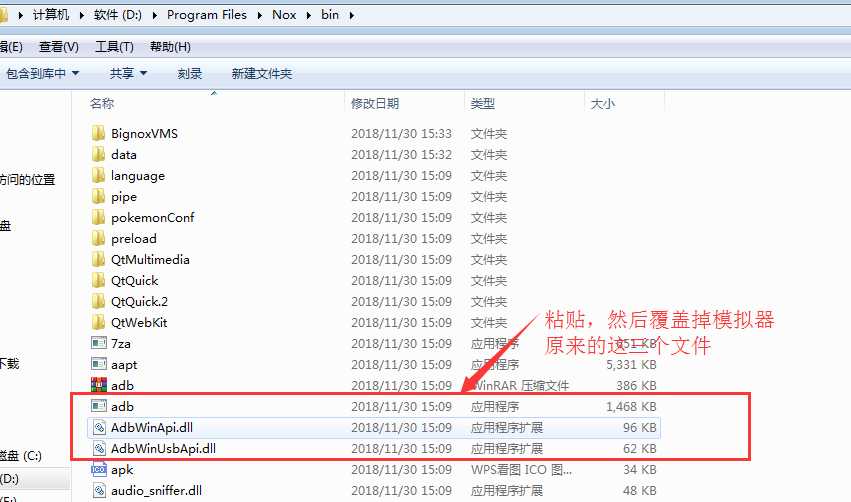Viewport: 851px width, 502px height.
Task: Click the 新建文件夹 button
Action: 262,73
